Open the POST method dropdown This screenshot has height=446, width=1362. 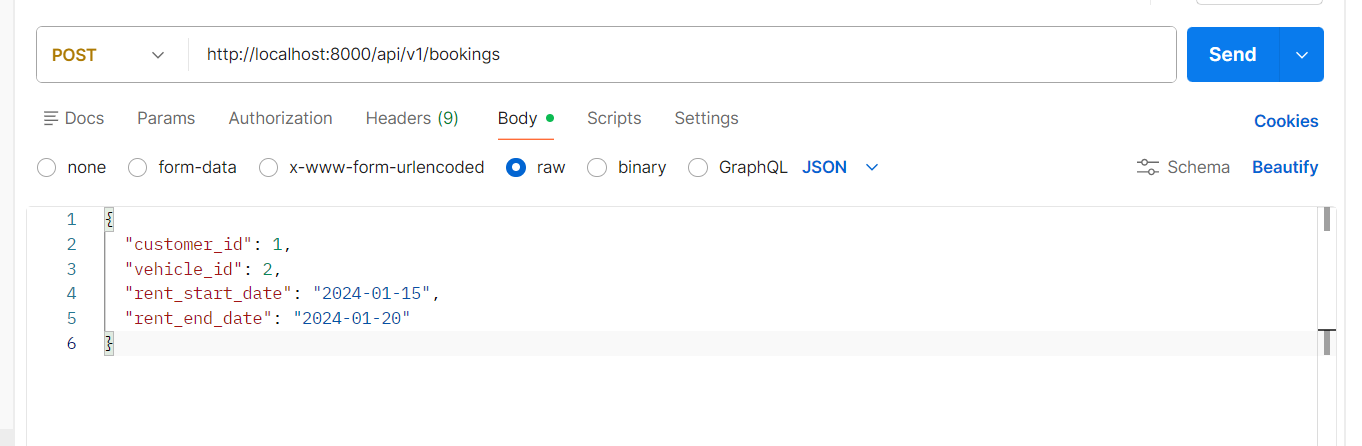point(110,55)
